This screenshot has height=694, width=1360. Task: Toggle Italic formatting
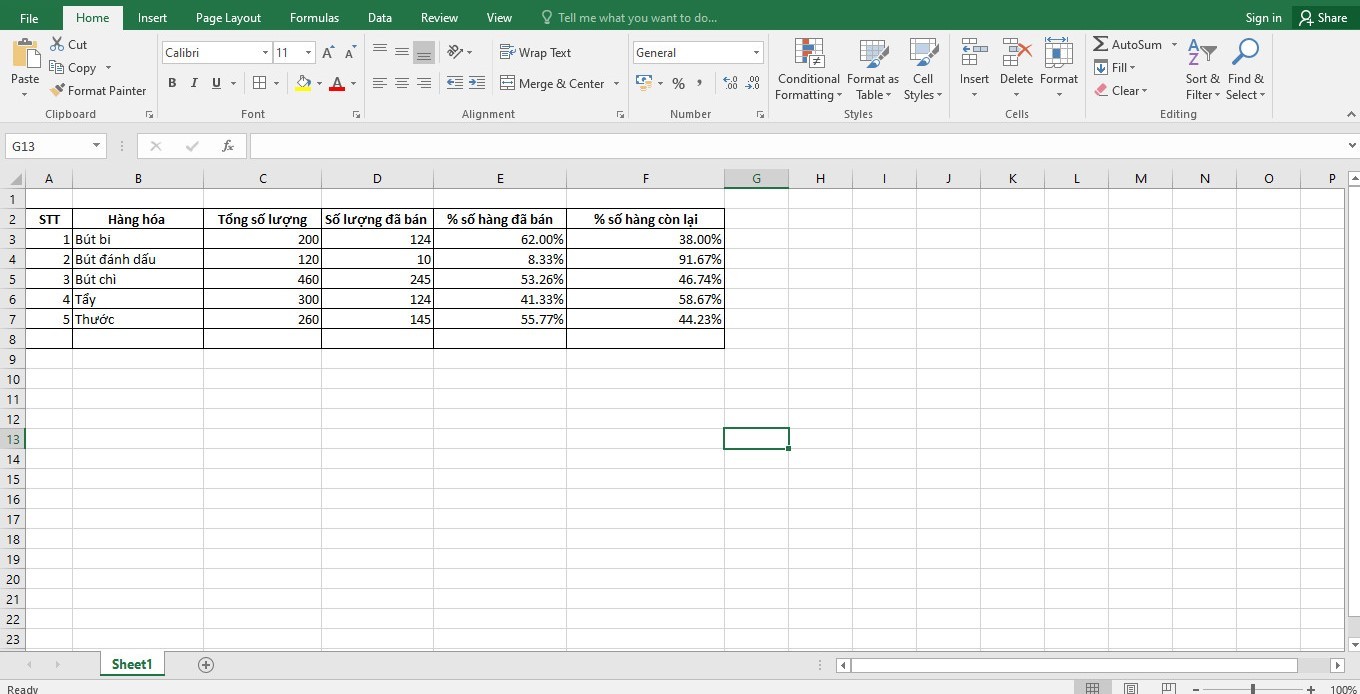point(194,83)
